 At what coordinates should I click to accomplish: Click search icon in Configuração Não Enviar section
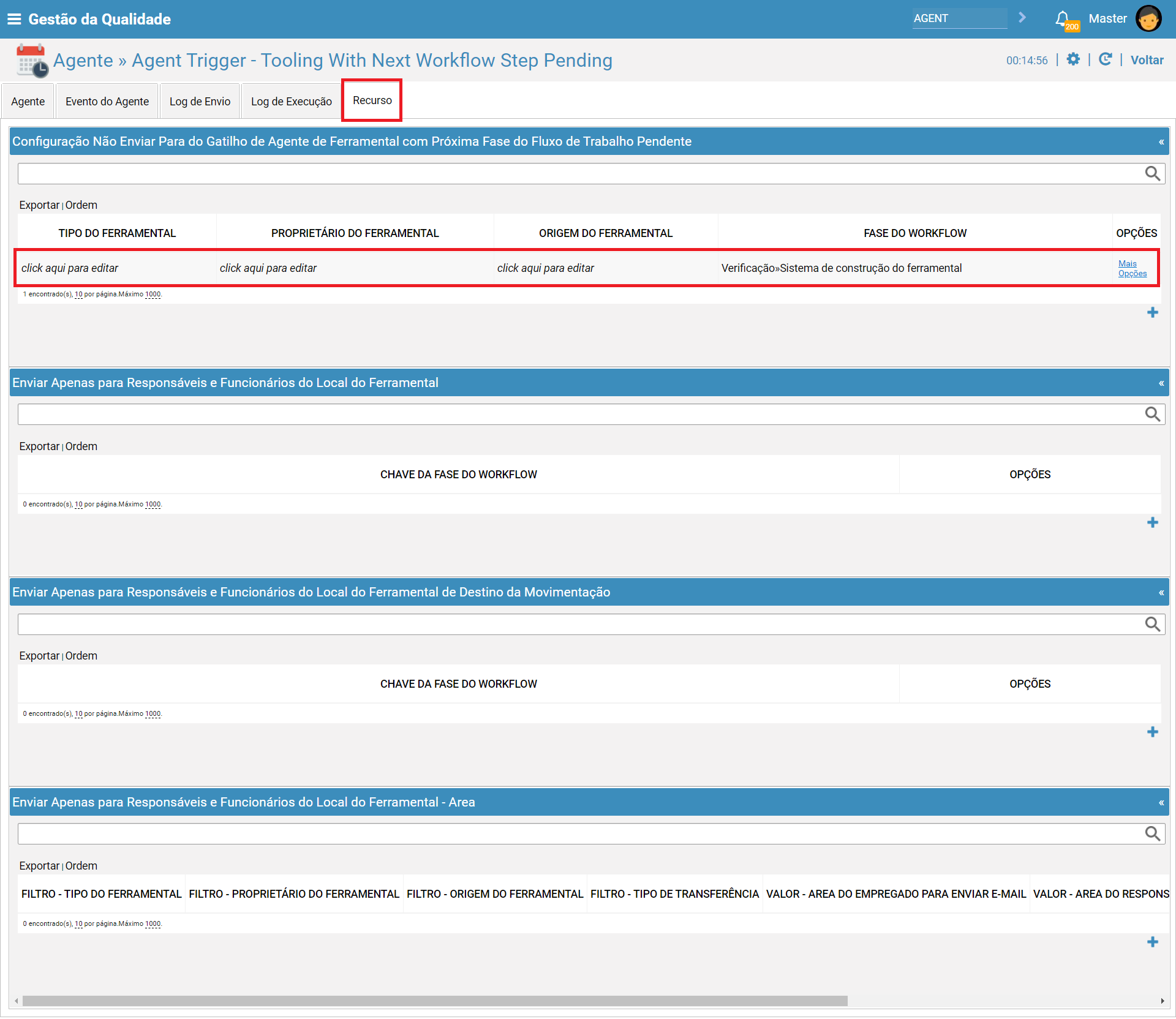click(x=1153, y=174)
